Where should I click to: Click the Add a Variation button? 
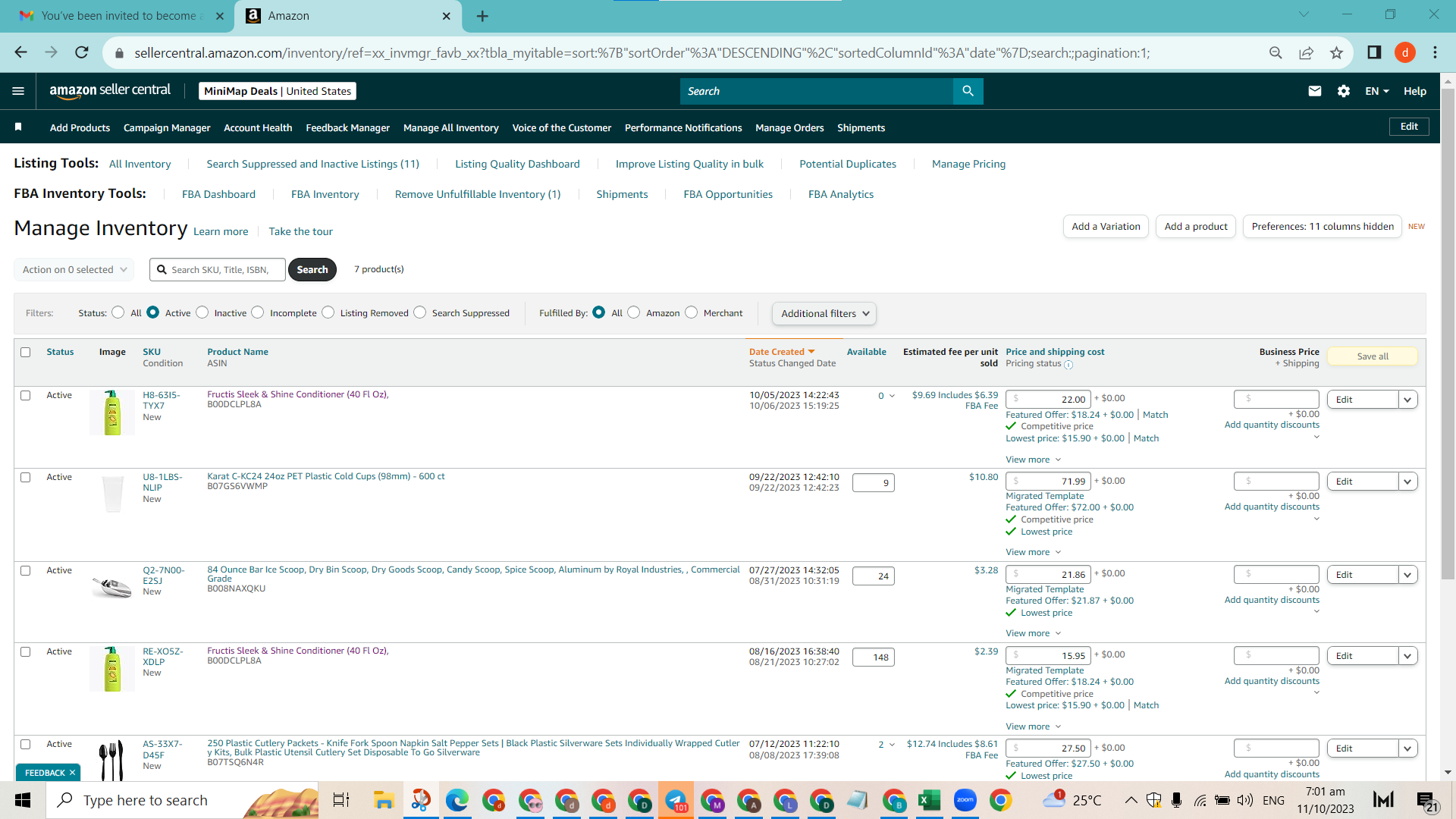[x=1106, y=226]
